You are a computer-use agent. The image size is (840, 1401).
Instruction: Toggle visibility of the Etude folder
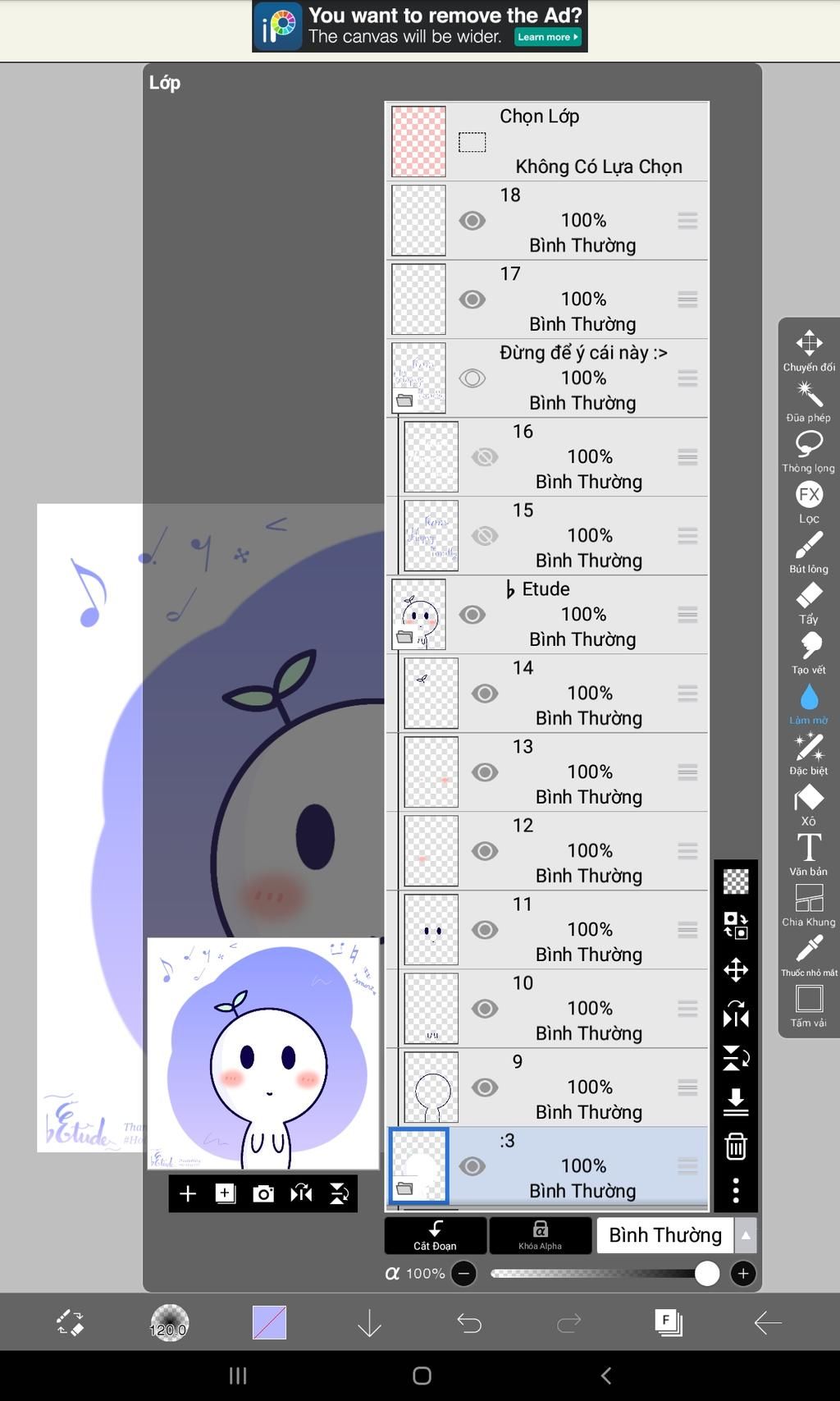[x=472, y=615]
